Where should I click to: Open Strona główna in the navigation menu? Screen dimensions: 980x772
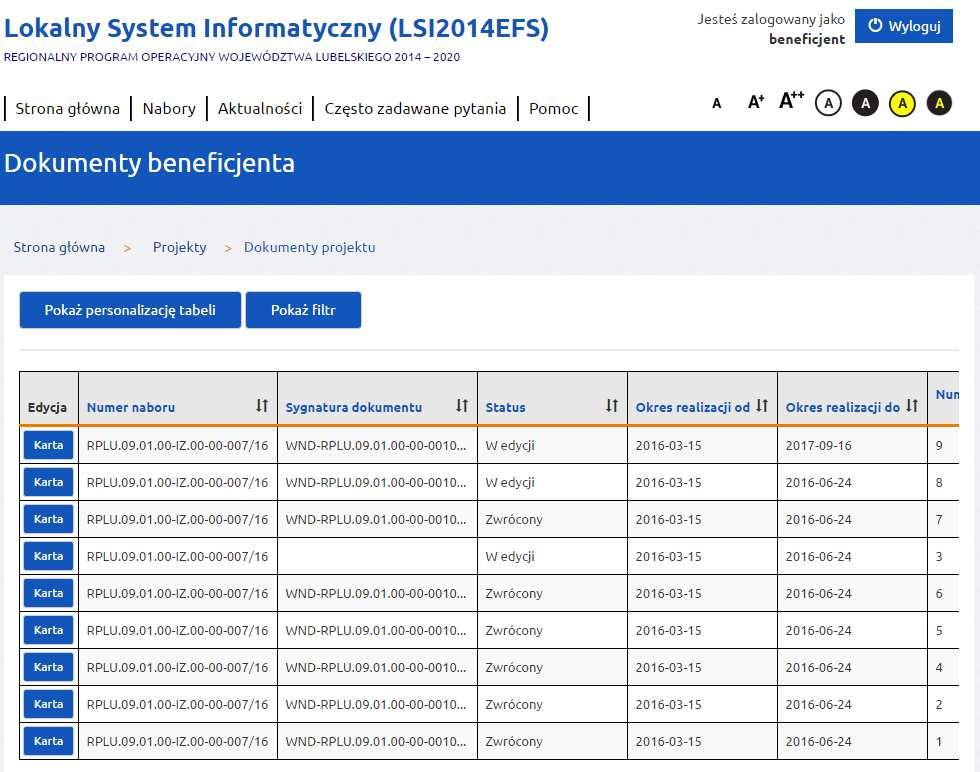coord(68,109)
